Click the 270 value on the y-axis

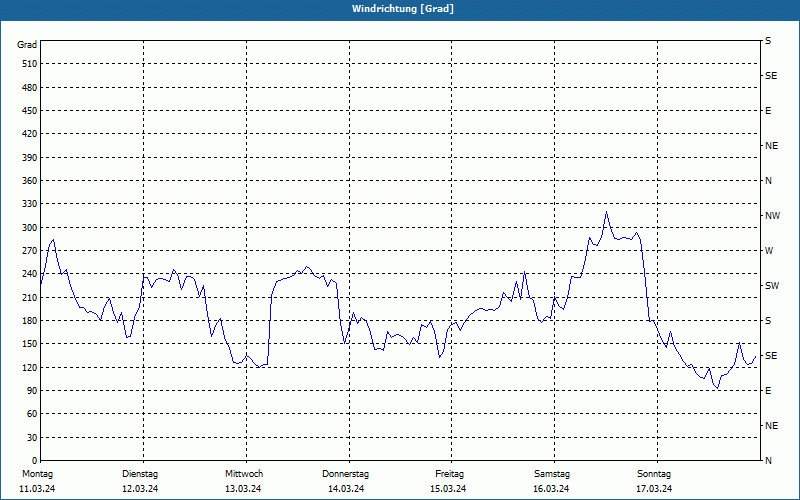coord(30,251)
